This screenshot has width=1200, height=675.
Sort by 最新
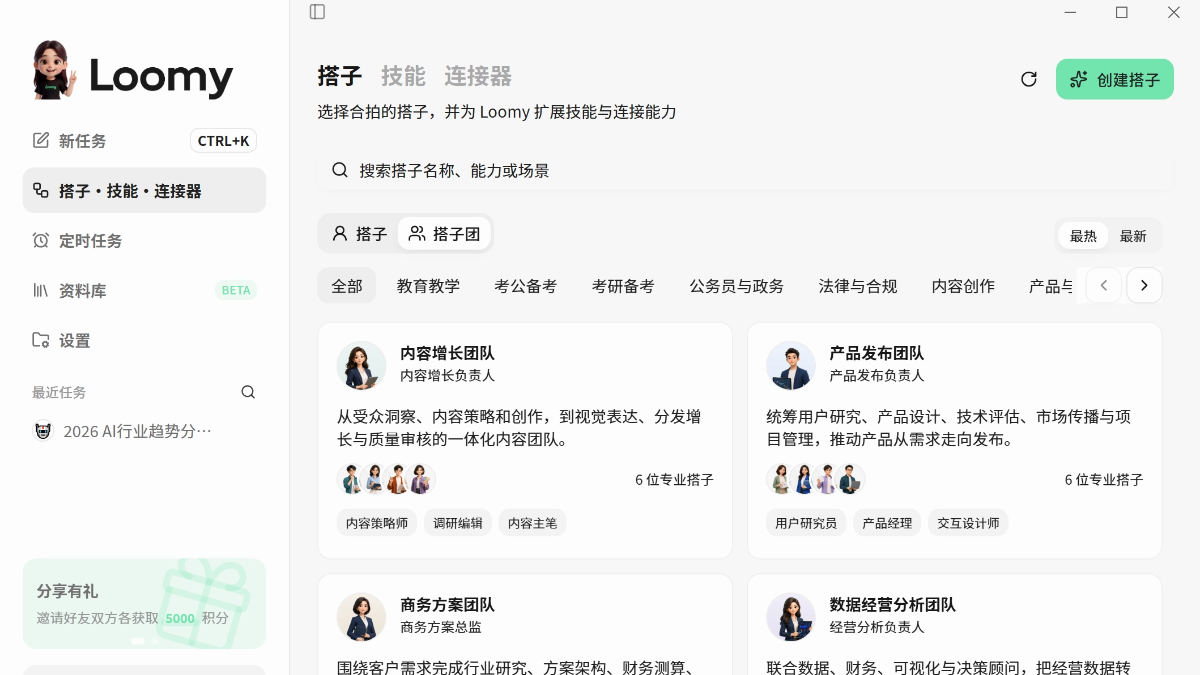[1133, 236]
